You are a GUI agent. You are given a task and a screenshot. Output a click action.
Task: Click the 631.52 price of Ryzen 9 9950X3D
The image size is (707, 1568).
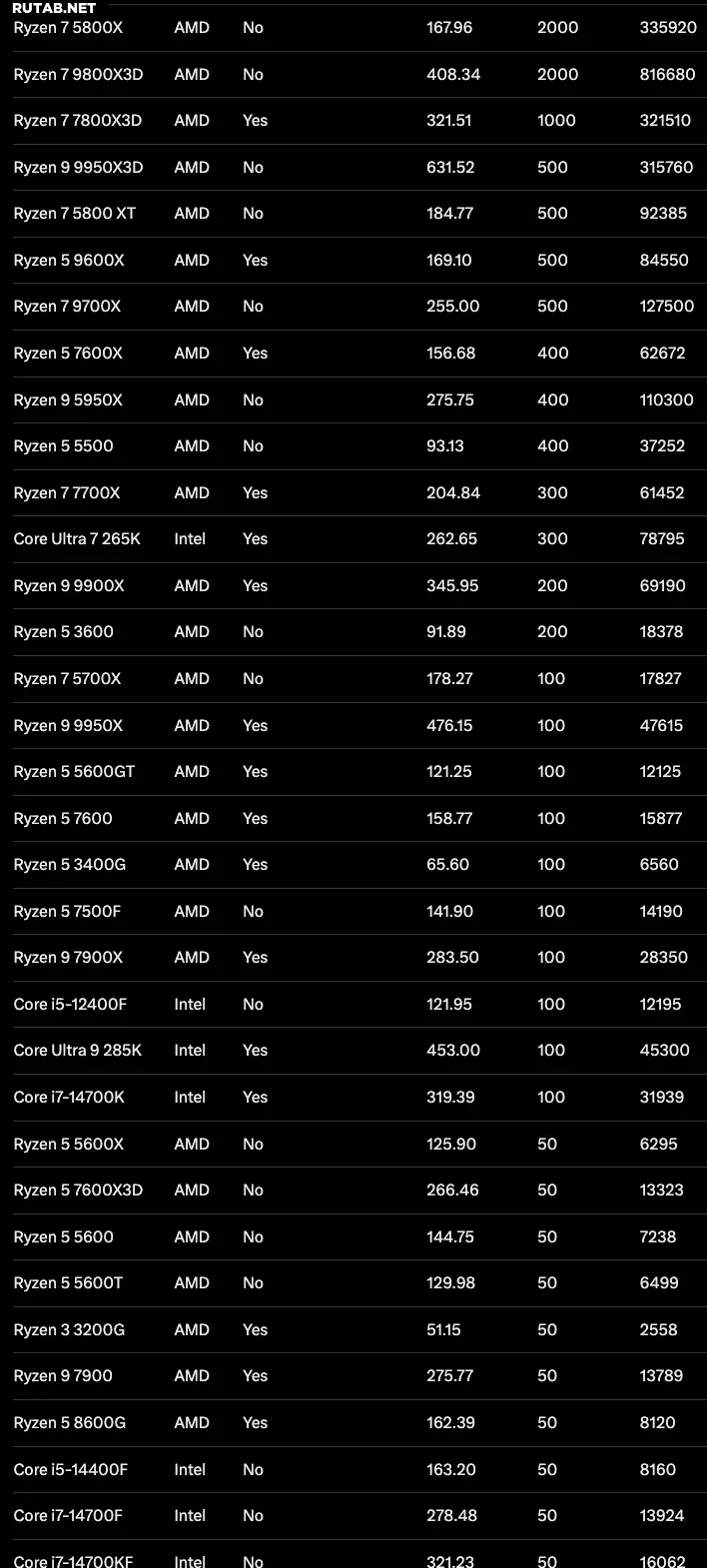tap(450, 168)
